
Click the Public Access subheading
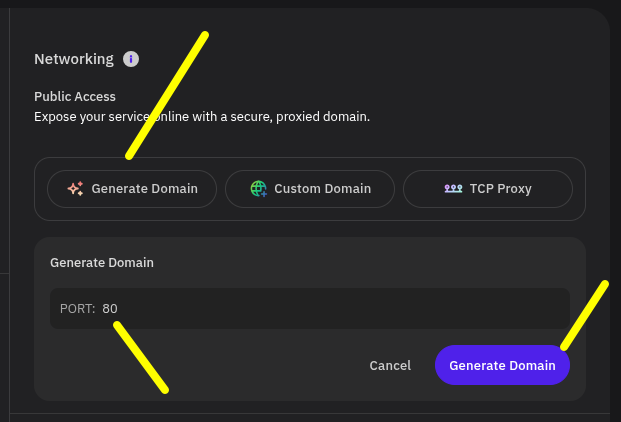click(75, 97)
